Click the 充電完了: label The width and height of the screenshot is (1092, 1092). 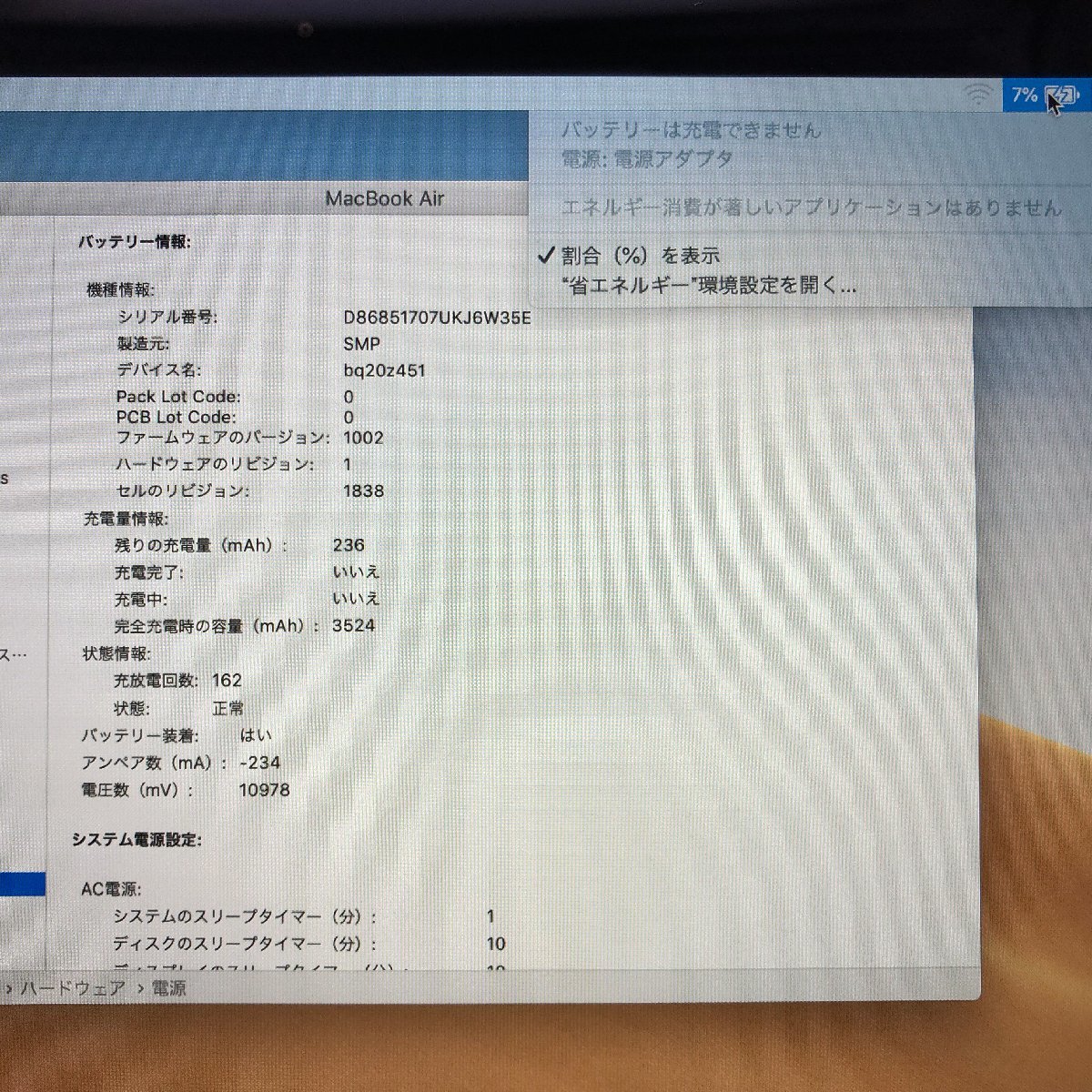pyautogui.click(x=148, y=572)
